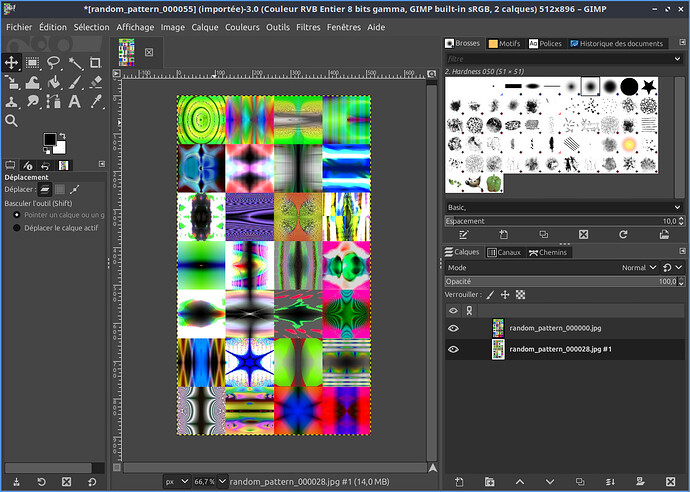Select the Warp Transform tool
The height and width of the screenshot is (492, 690).
[33, 82]
